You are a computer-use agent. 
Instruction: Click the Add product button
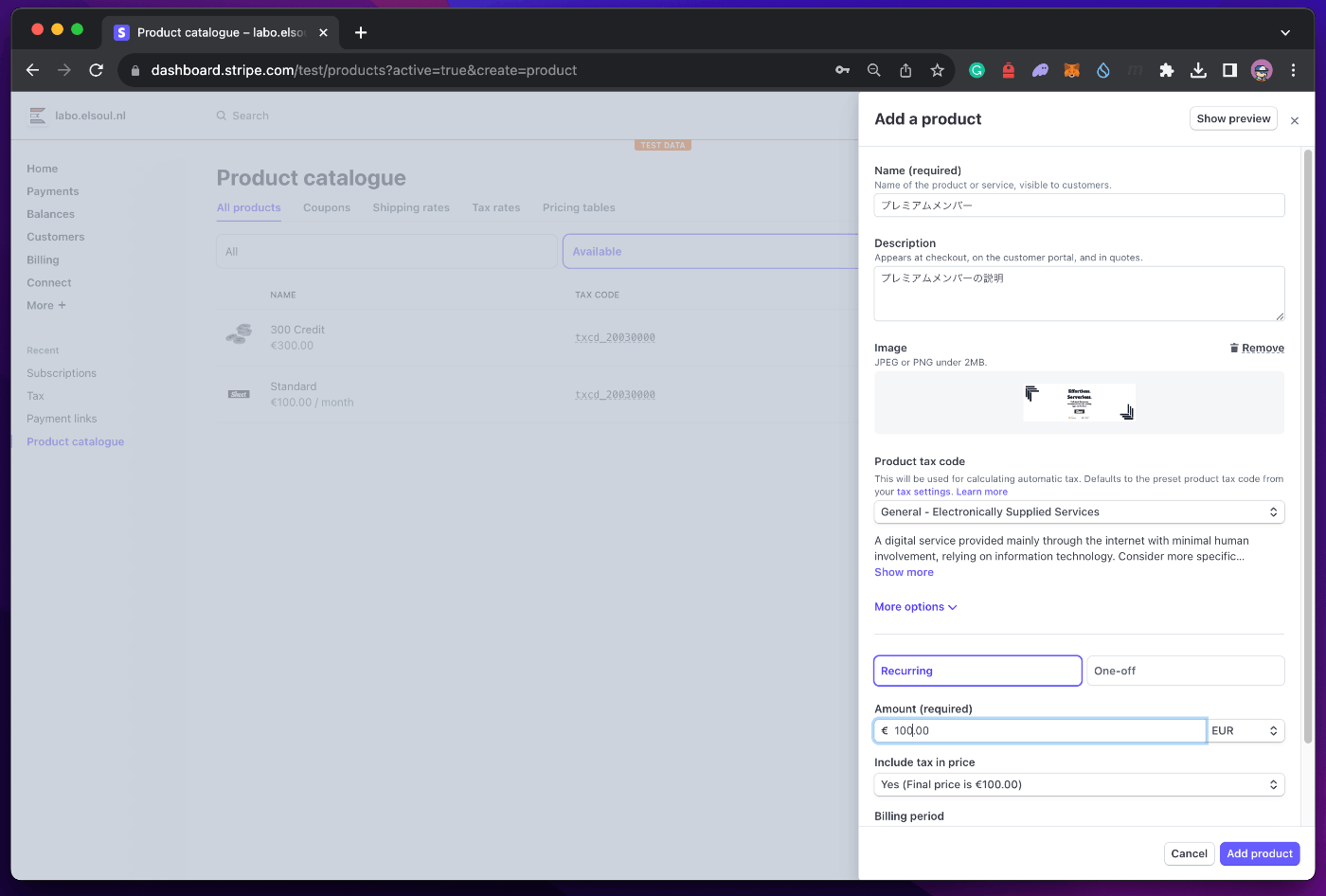1260,853
